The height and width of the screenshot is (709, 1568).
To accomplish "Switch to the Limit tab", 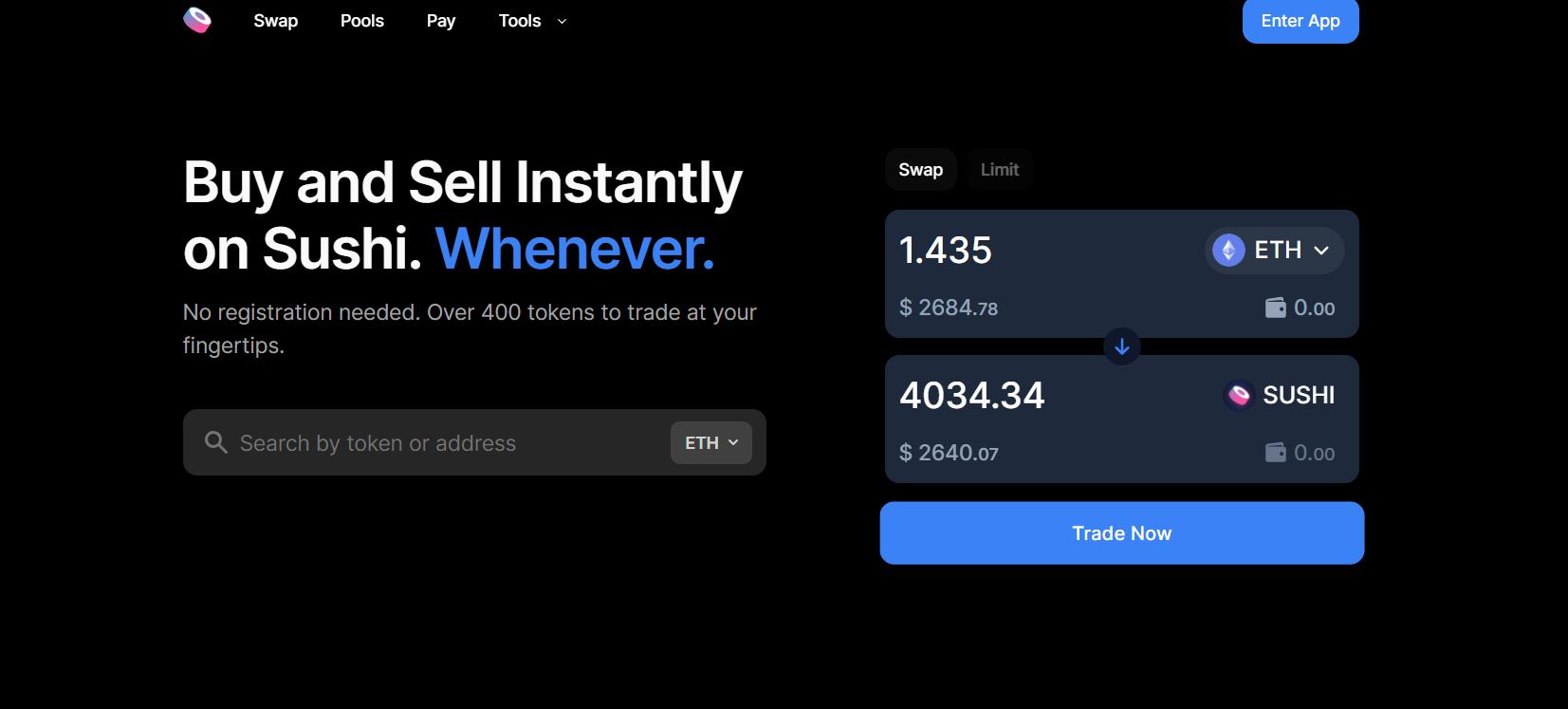I will tap(1000, 170).
